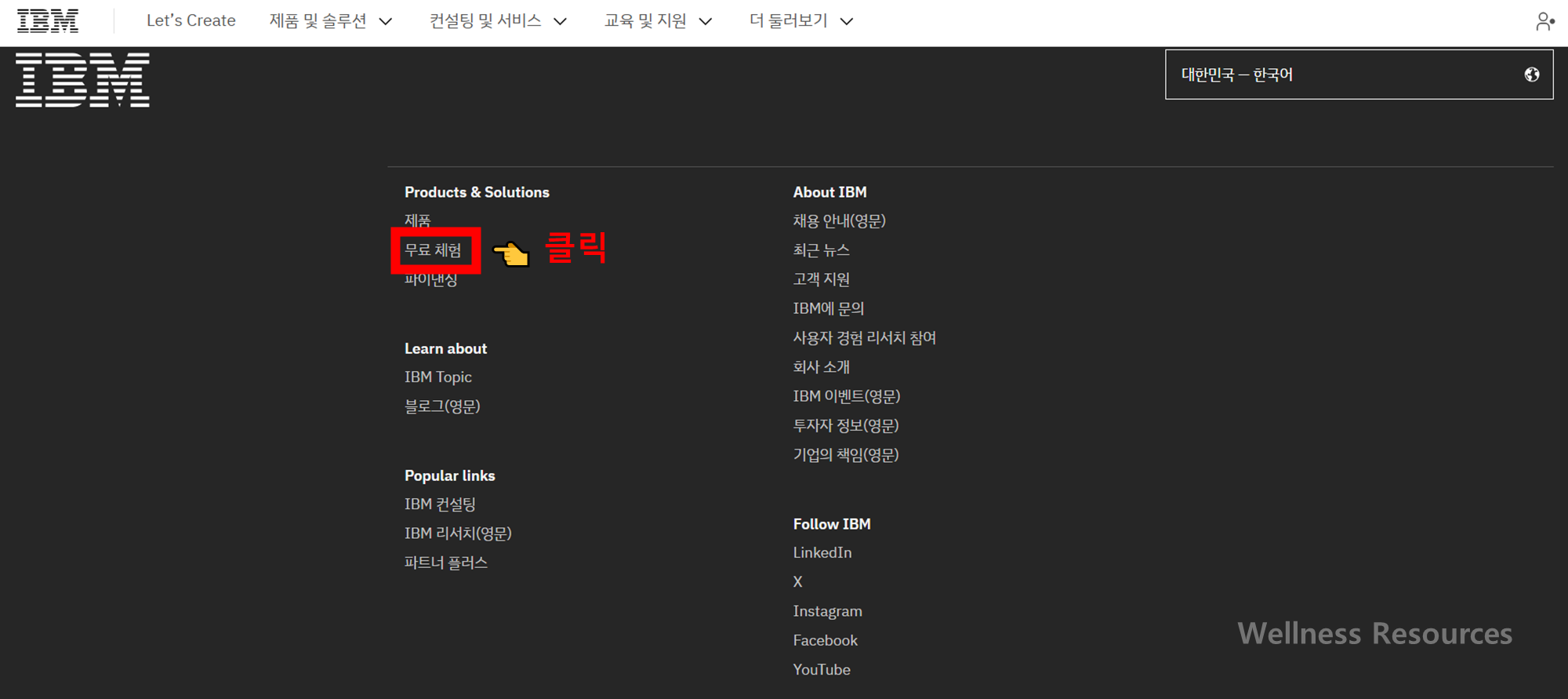Click the Learn about heading
The height and width of the screenshot is (699, 1568).
[x=445, y=349]
